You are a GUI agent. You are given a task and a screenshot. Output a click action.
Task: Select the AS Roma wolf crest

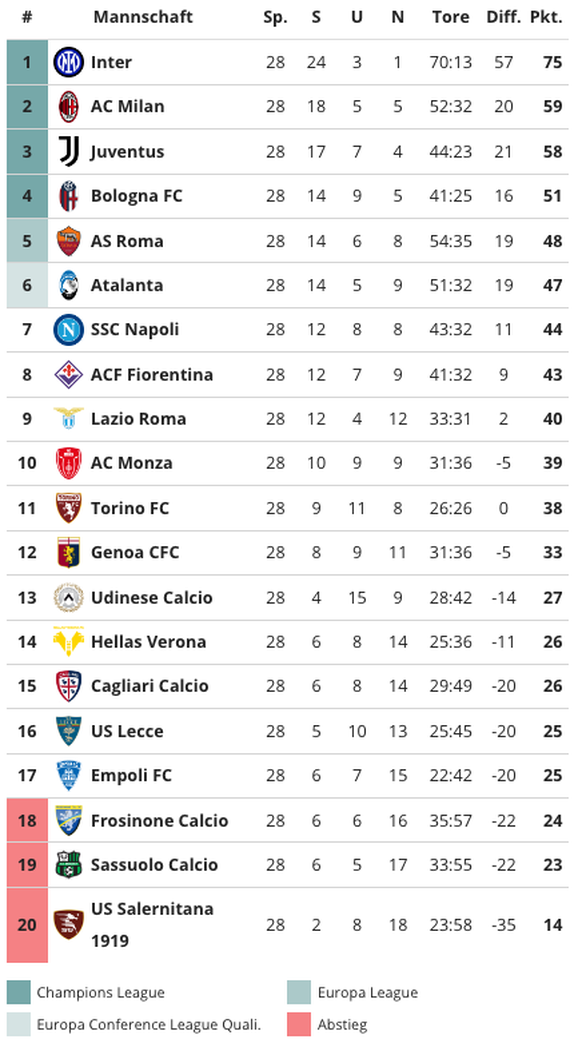tap(69, 241)
